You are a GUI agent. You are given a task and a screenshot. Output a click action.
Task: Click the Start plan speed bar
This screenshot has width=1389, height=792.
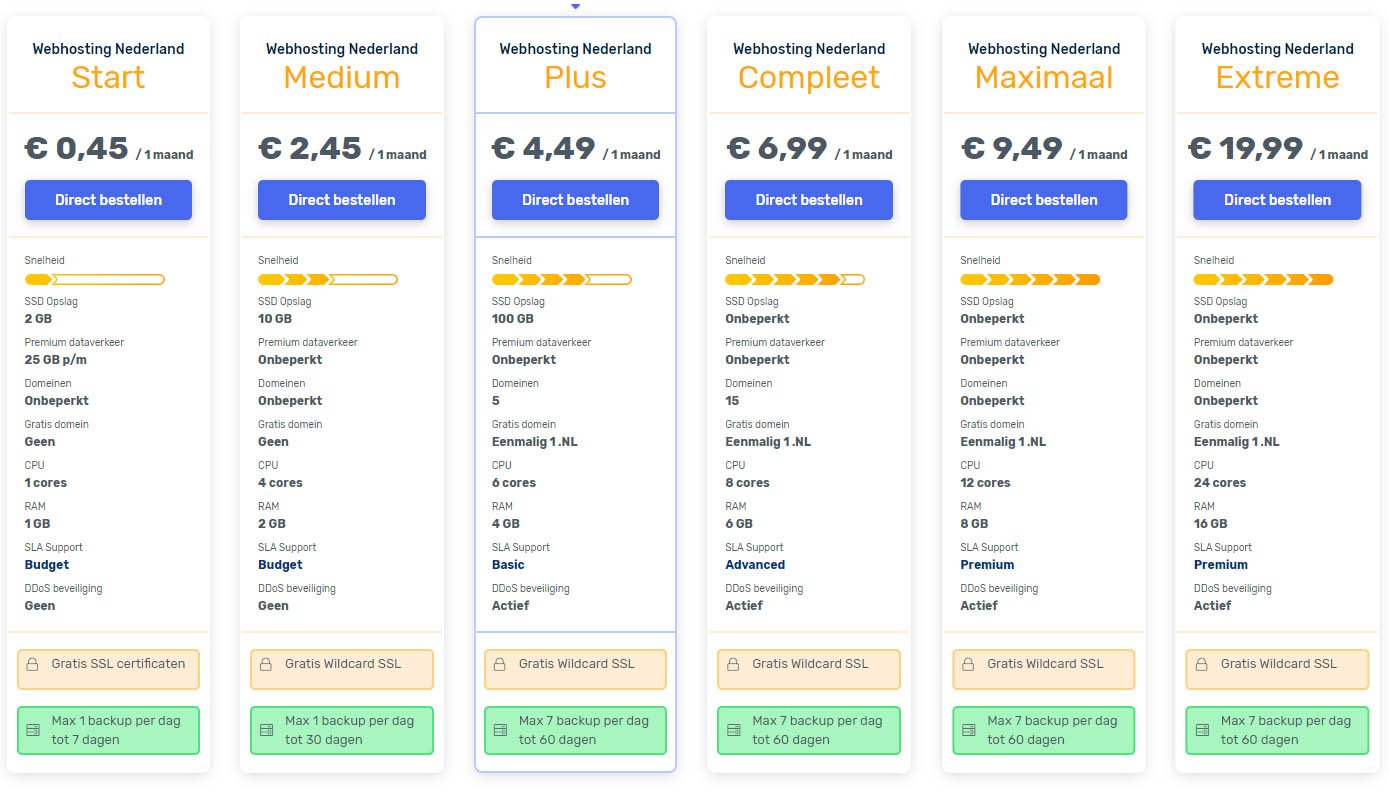94,280
